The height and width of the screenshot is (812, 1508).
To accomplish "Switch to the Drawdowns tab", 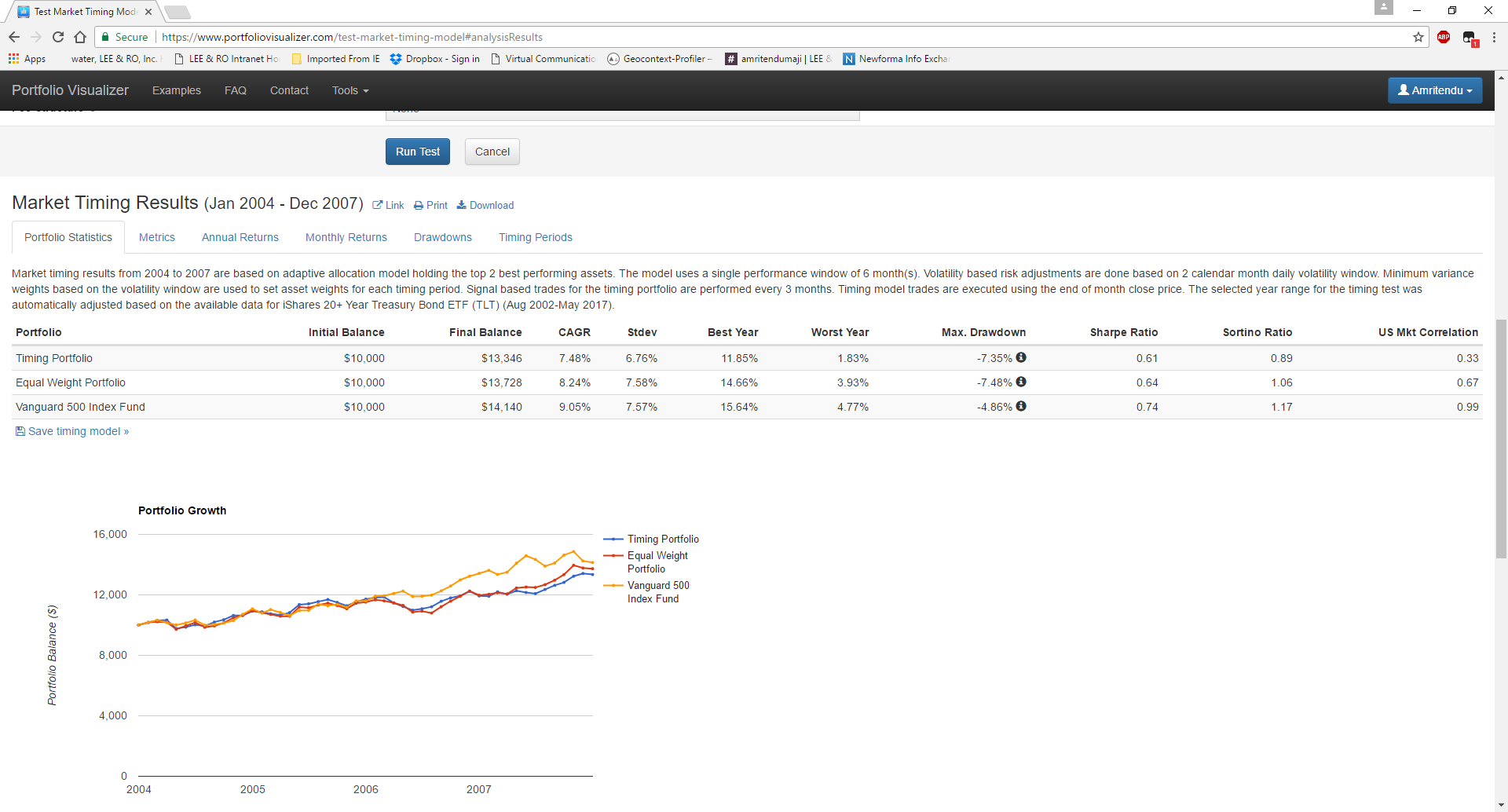I will [x=443, y=237].
